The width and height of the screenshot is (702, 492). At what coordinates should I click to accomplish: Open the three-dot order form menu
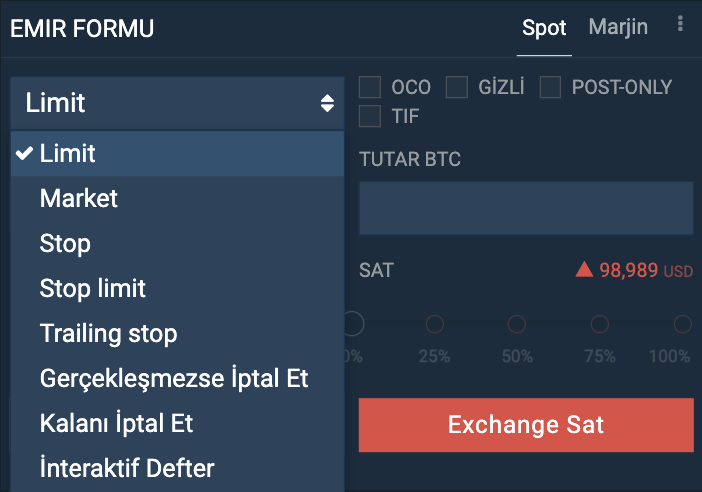click(x=680, y=24)
